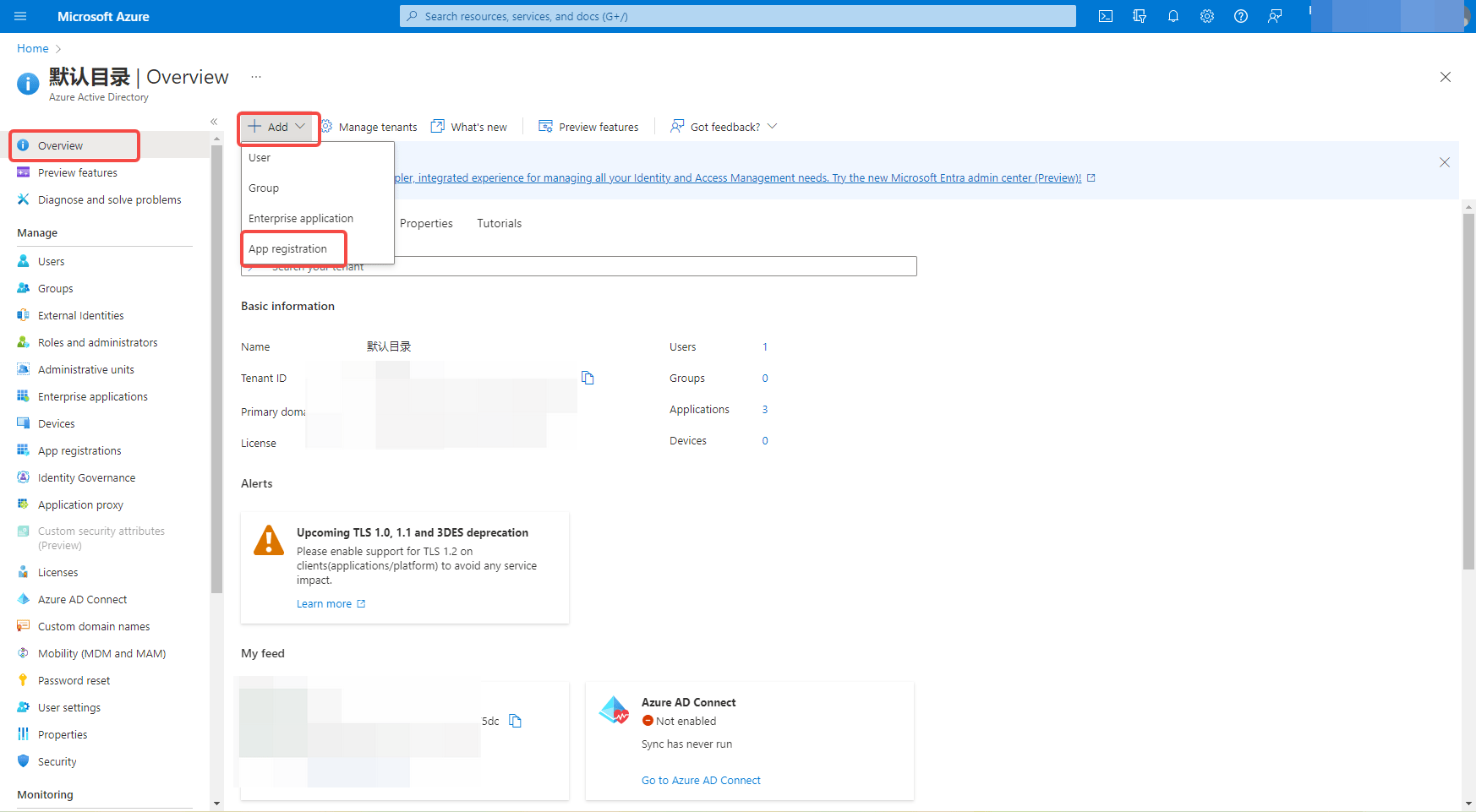Open portal settings gear
This screenshot has width=1476, height=812.
(x=1207, y=15)
